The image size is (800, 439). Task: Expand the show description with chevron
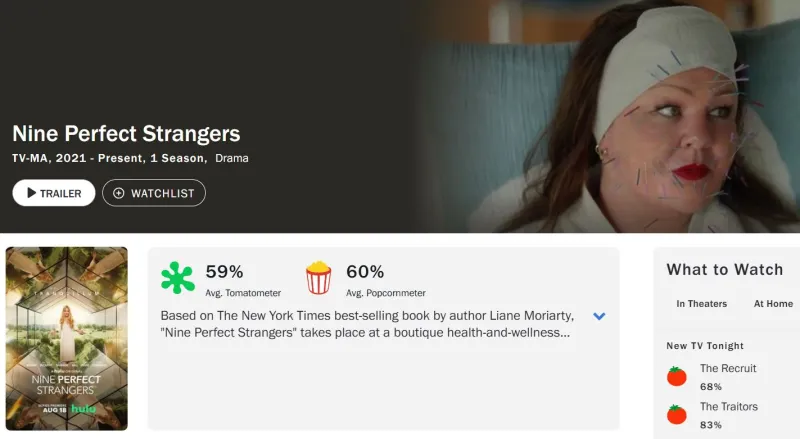pos(599,316)
